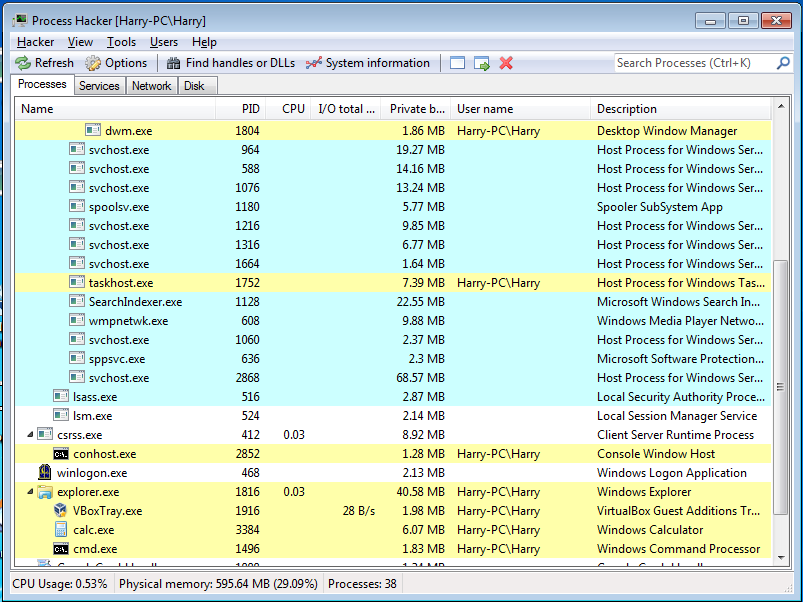Click the lsm.exe process icon

pyautogui.click(x=61, y=415)
